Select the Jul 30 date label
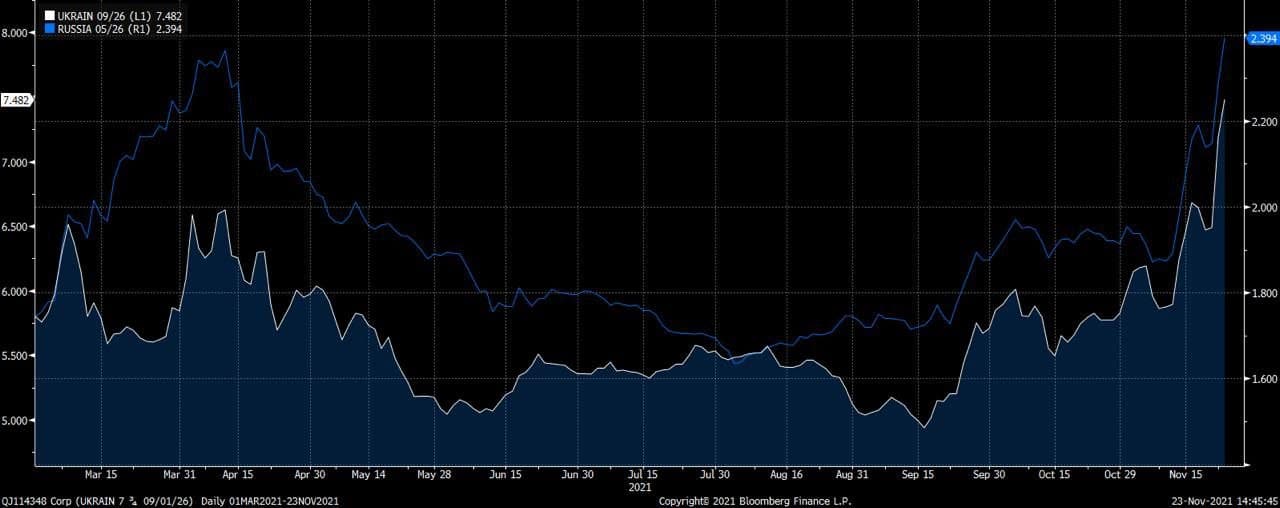Viewport: 1280px width, 508px height. coord(715,475)
